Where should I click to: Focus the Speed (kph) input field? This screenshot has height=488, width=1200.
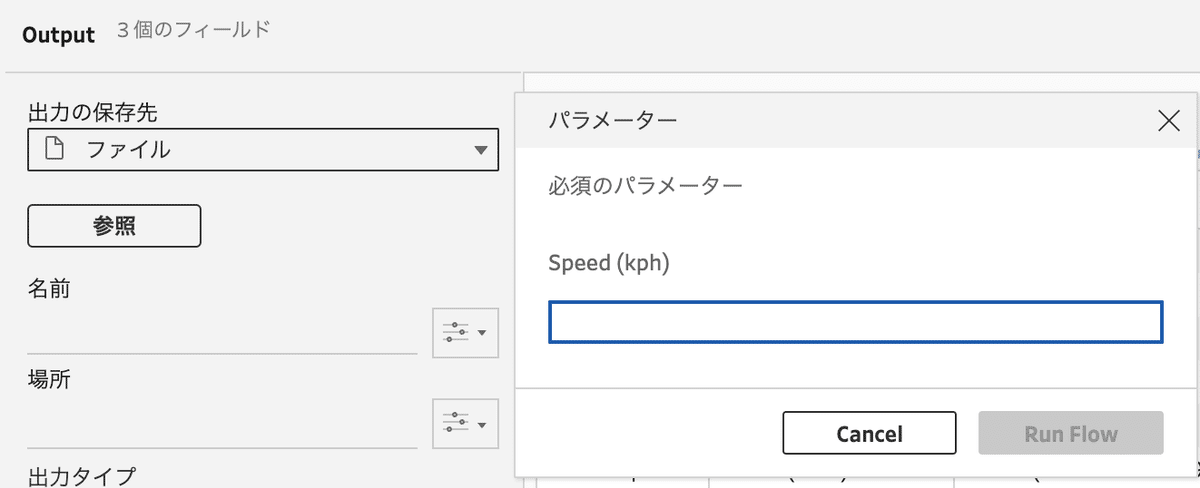[x=856, y=322]
